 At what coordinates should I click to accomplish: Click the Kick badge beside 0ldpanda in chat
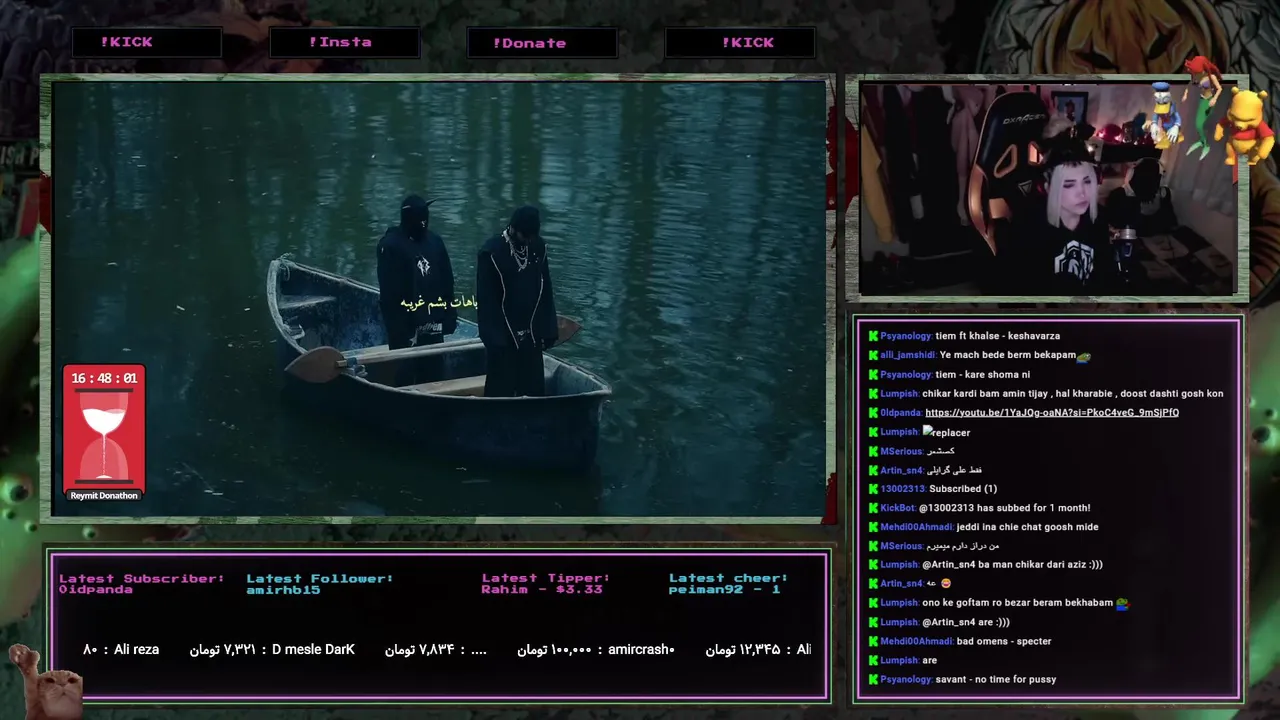tap(873, 412)
